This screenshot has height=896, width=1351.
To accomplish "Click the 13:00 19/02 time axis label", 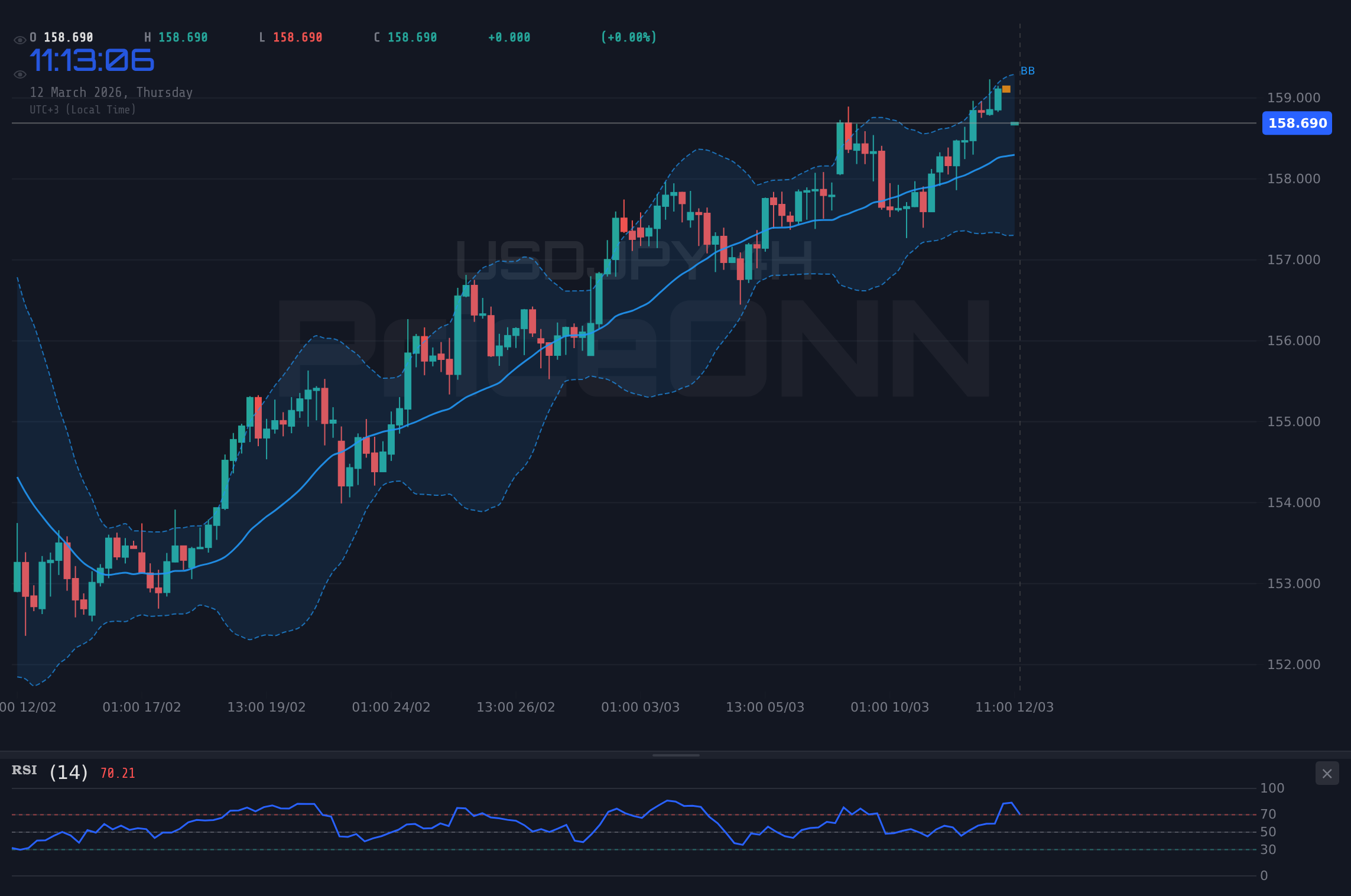I will click(x=267, y=707).
